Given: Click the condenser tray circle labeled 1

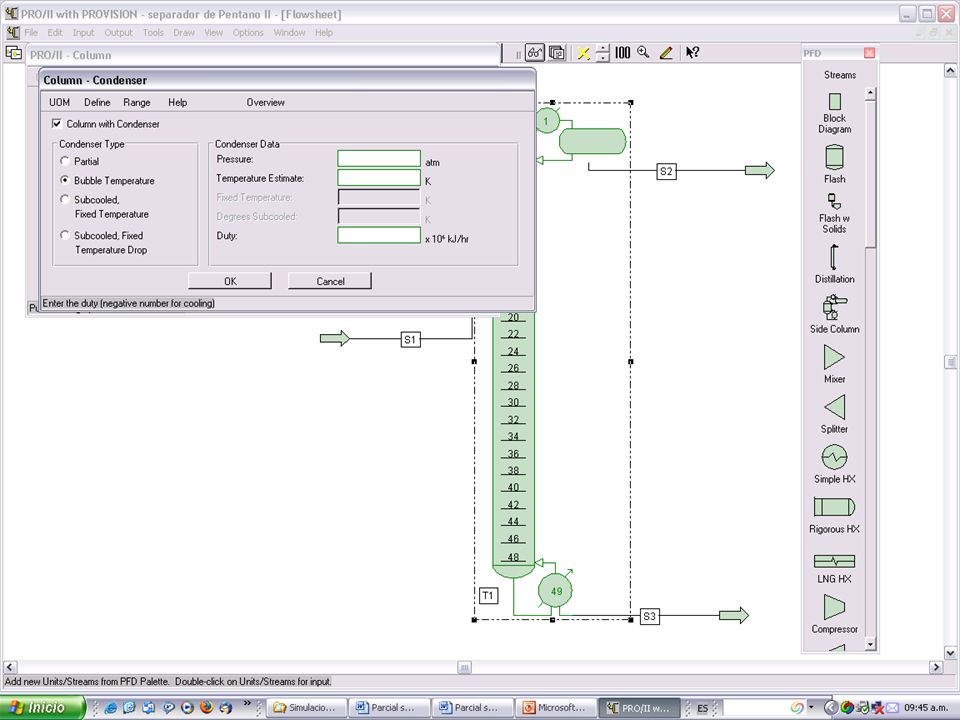Looking at the screenshot, I should (x=546, y=121).
